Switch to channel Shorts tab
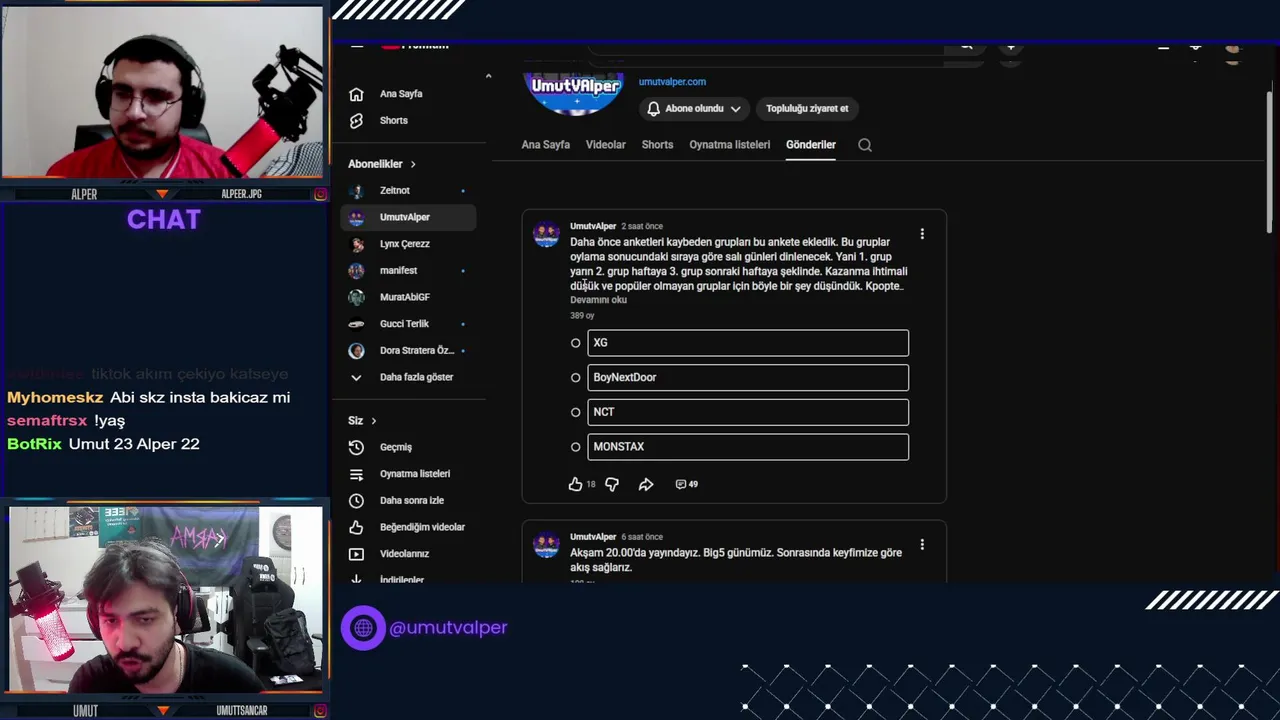 point(657,145)
